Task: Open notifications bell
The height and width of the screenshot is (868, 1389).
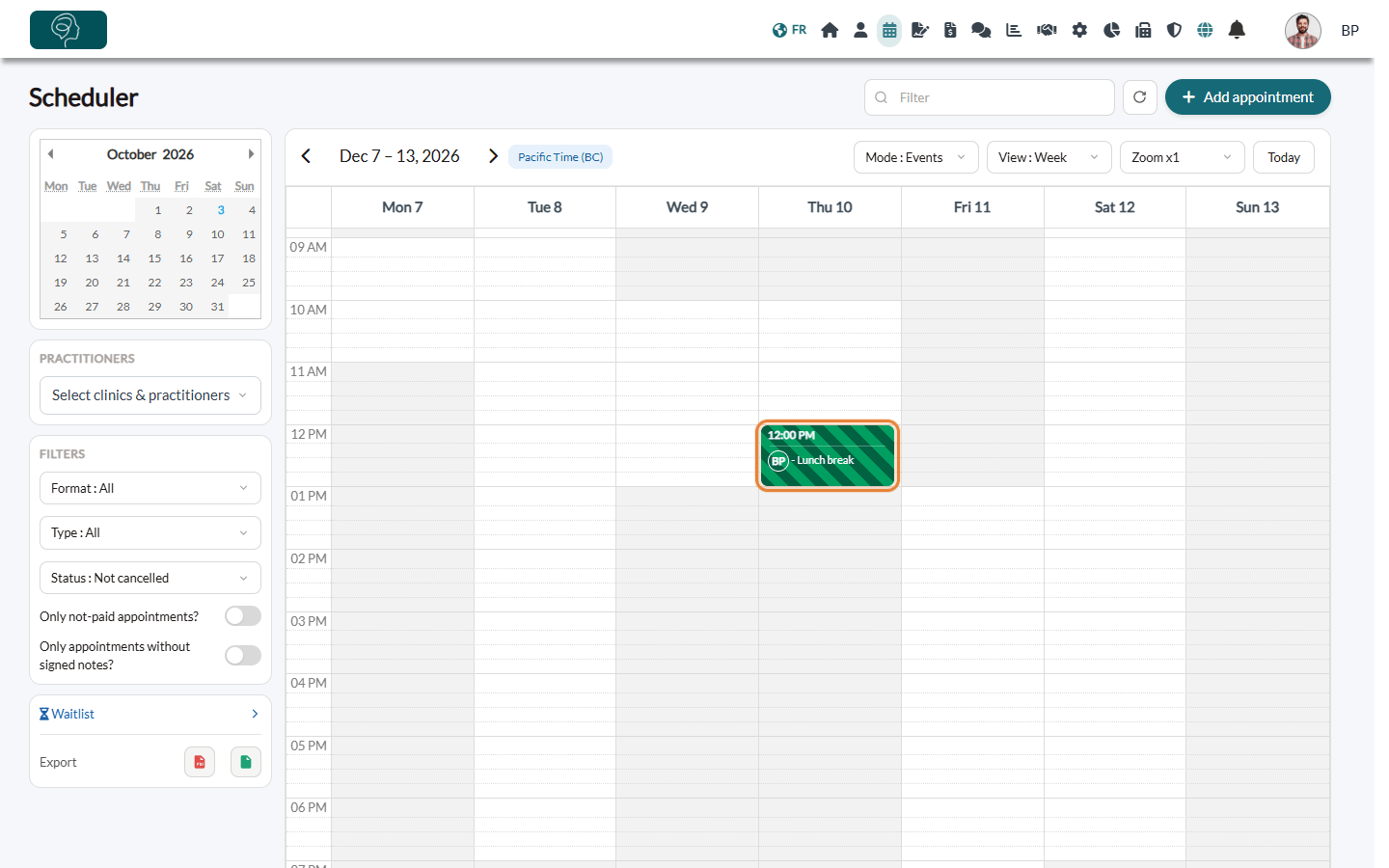Action: click(1237, 30)
